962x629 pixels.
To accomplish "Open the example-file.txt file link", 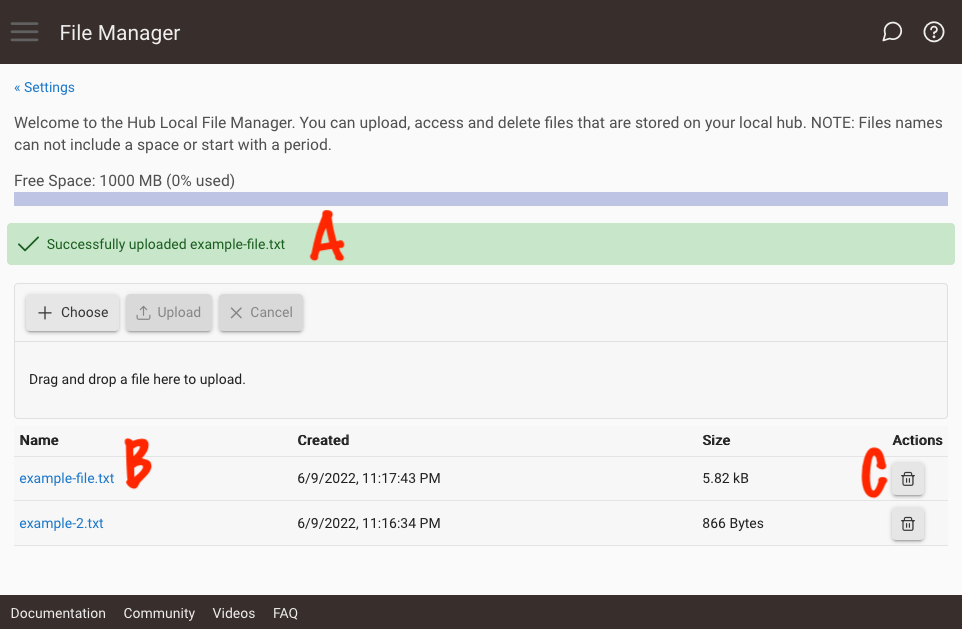I will [67, 478].
